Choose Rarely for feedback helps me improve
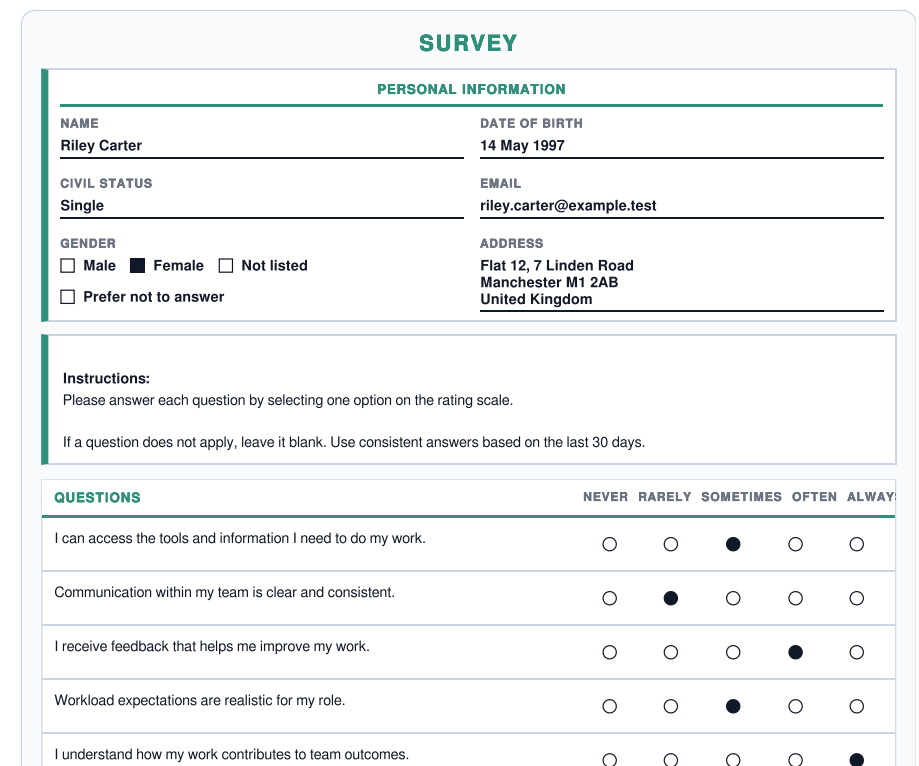The width and height of the screenshot is (919, 766). tap(671, 653)
